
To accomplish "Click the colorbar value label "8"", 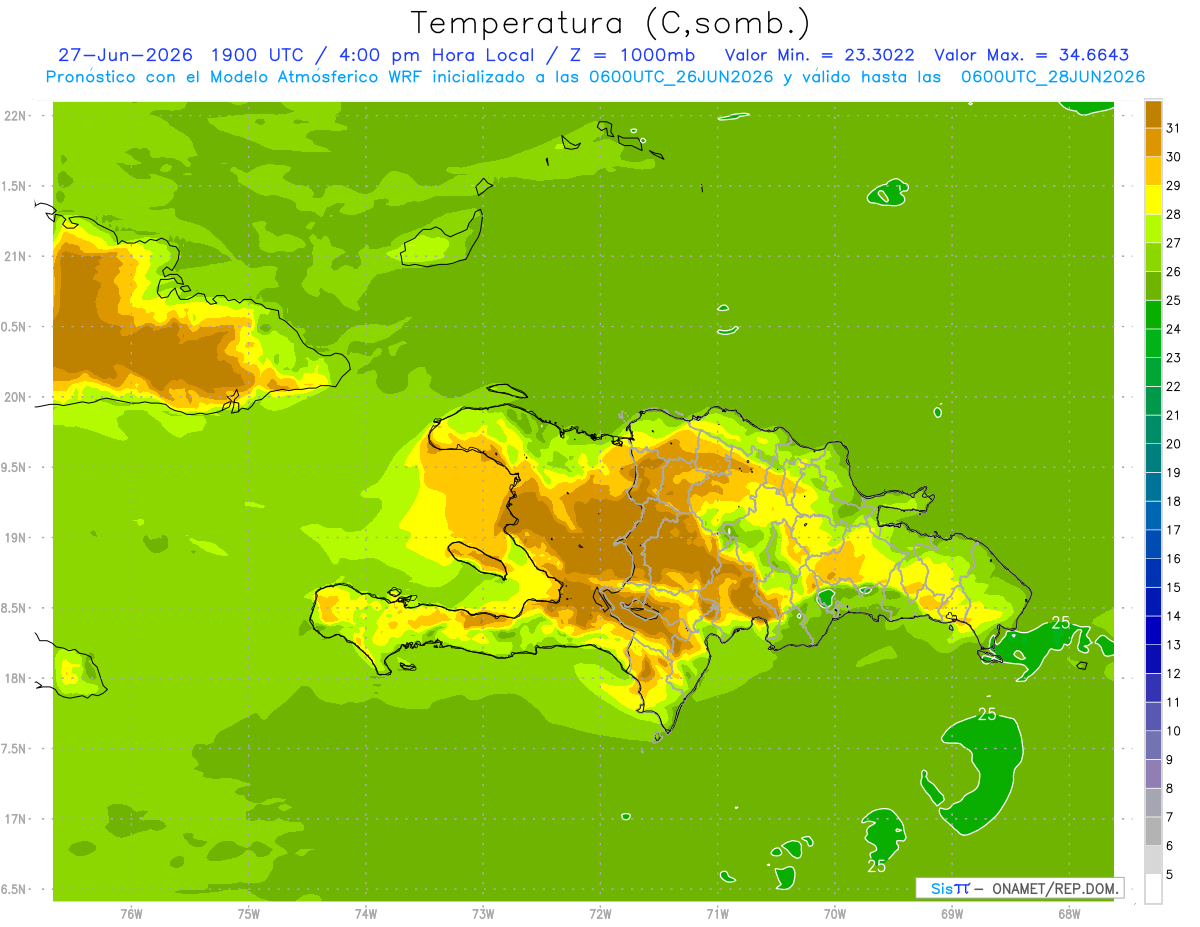I will click(x=1170, y=789).
